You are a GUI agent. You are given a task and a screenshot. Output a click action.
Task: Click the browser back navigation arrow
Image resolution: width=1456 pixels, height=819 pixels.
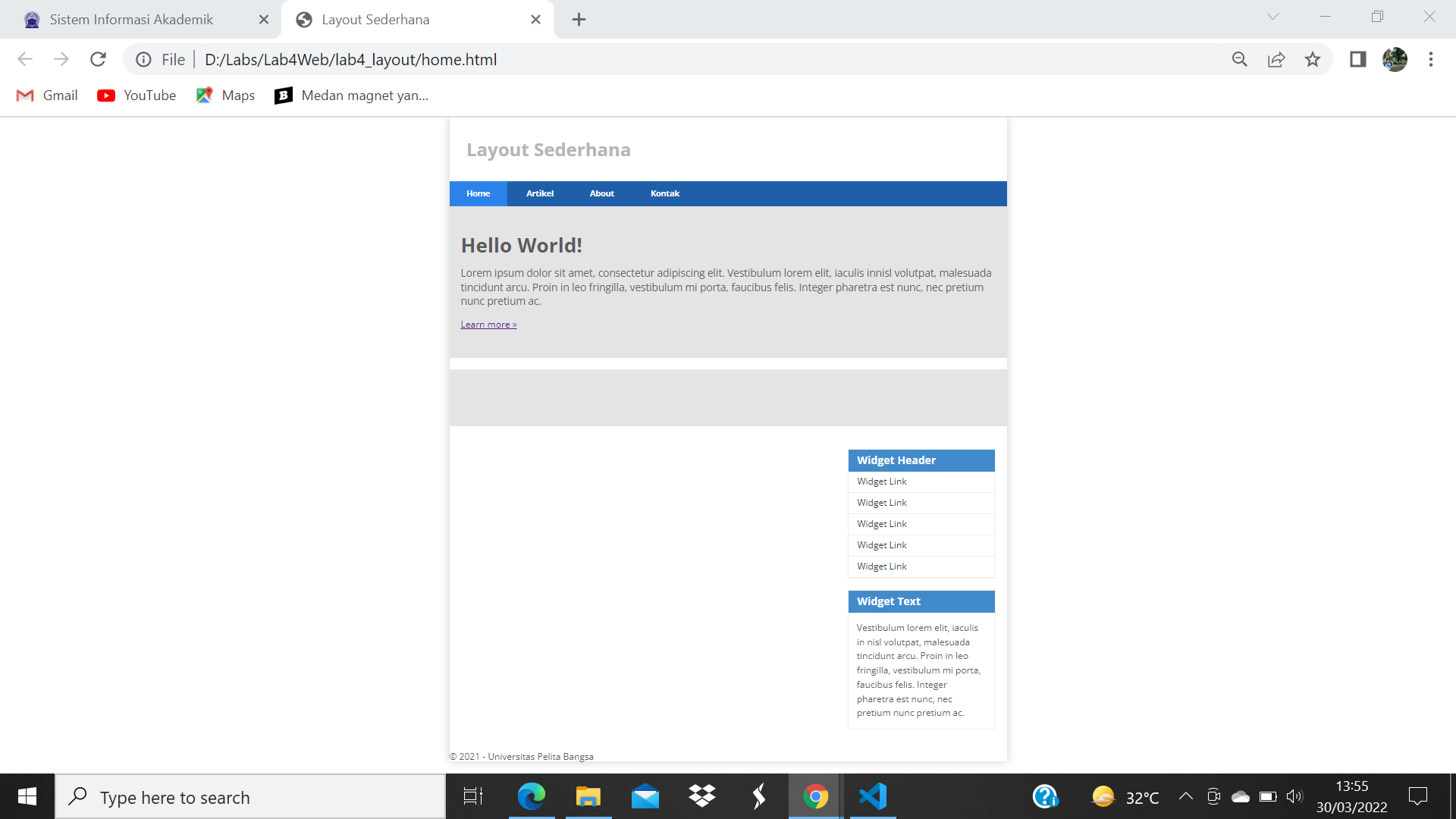pos(25,59)
